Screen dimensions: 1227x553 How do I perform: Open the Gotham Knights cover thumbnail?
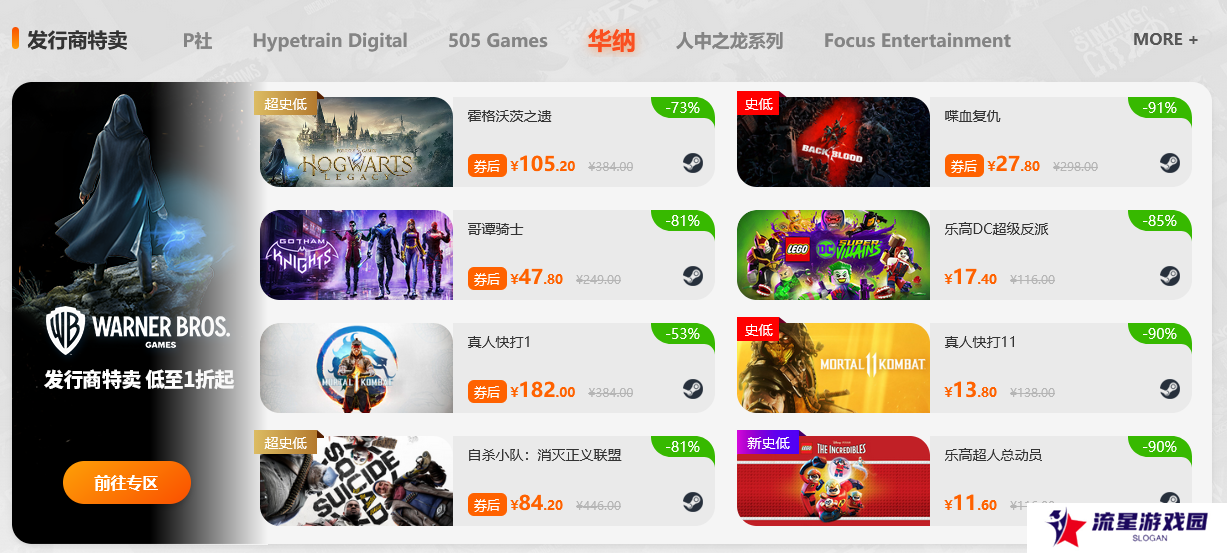357,255
